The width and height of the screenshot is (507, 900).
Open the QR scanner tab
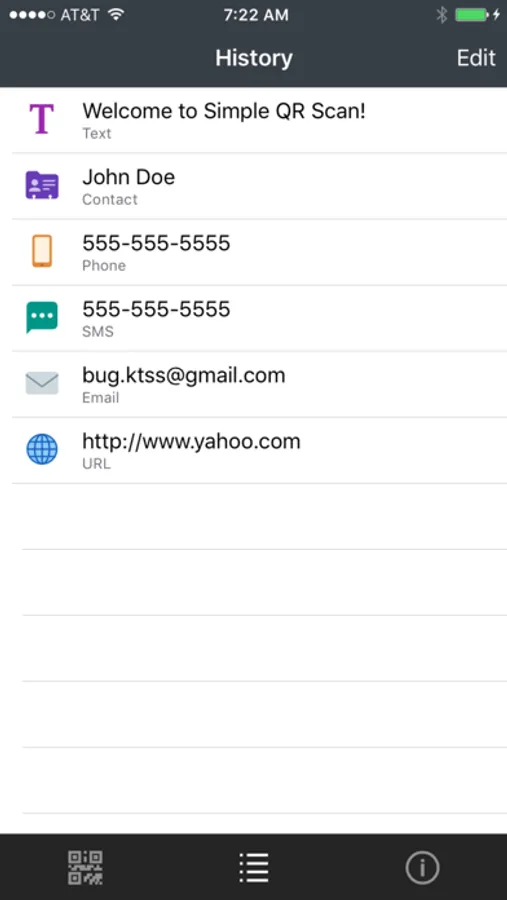click(85, 867)
